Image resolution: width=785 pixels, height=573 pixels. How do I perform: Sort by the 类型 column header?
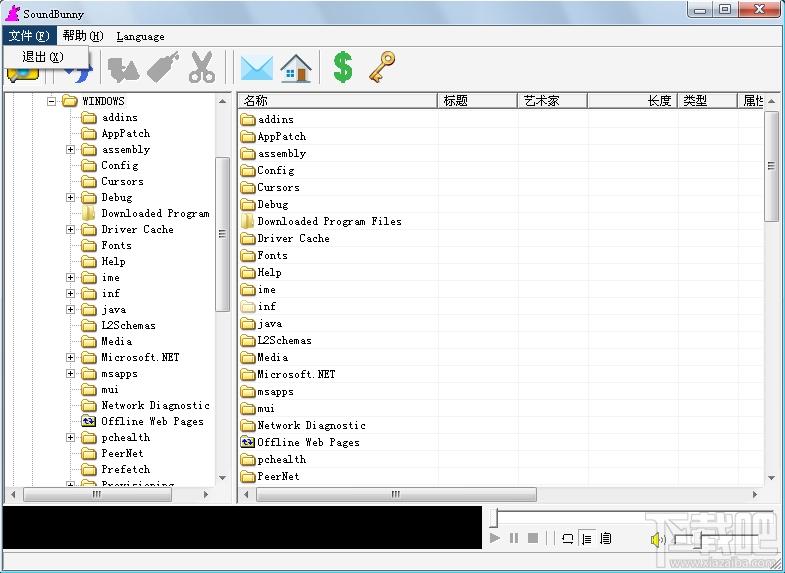(708, 101)
